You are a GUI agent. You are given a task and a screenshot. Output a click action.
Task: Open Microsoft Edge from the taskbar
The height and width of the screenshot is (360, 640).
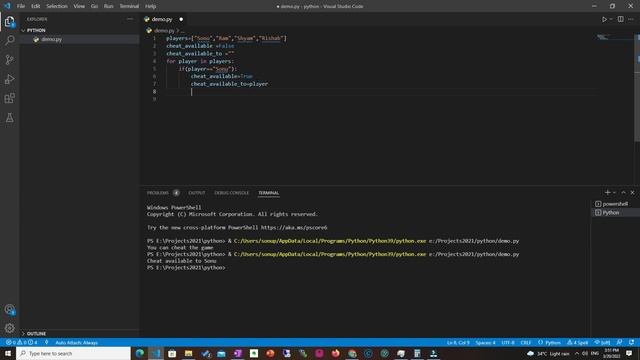[x=140, y=353]
